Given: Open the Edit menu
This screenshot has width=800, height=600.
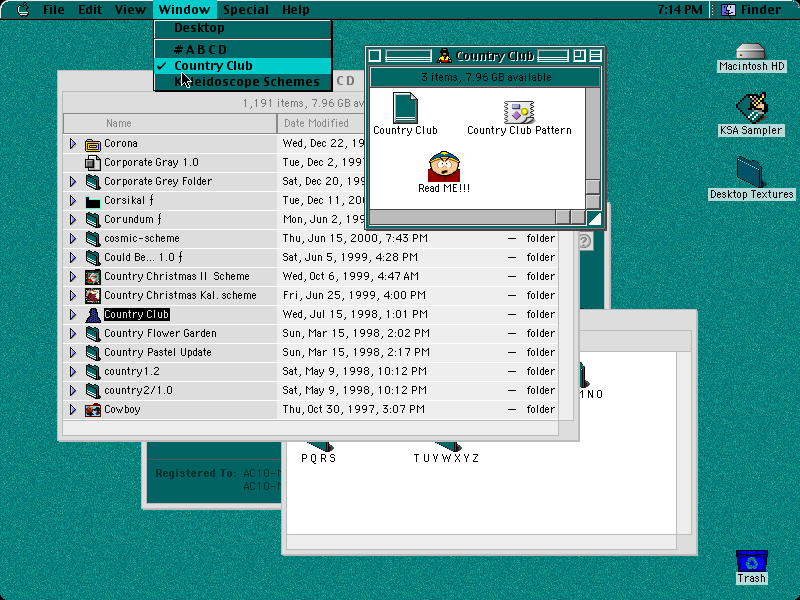Looking at the screenshot, I should pyautogui.click(x=90, y=10).
